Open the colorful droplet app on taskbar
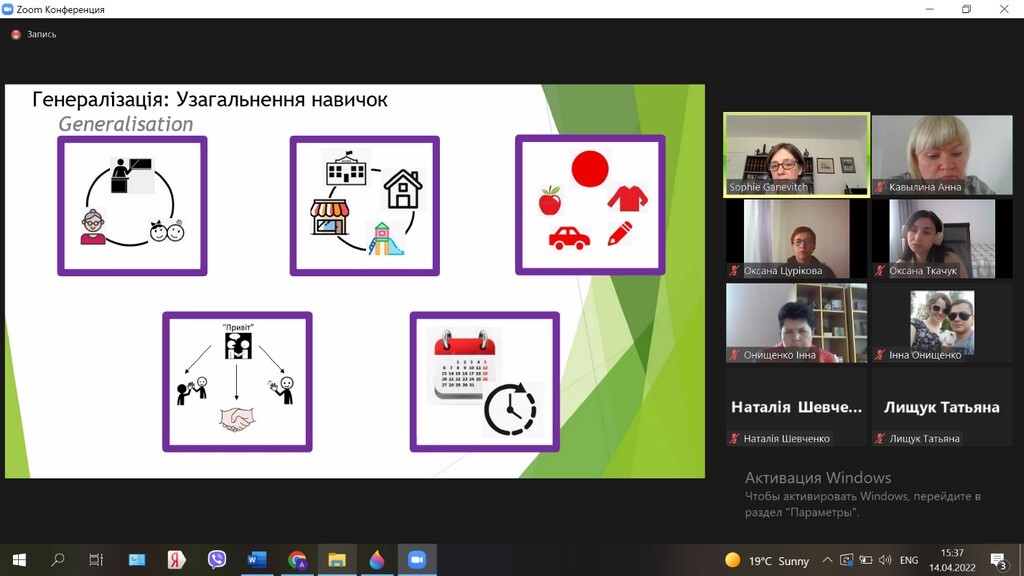The width and height of the screenshot is (1024, 576). click(x=377, y=560)
